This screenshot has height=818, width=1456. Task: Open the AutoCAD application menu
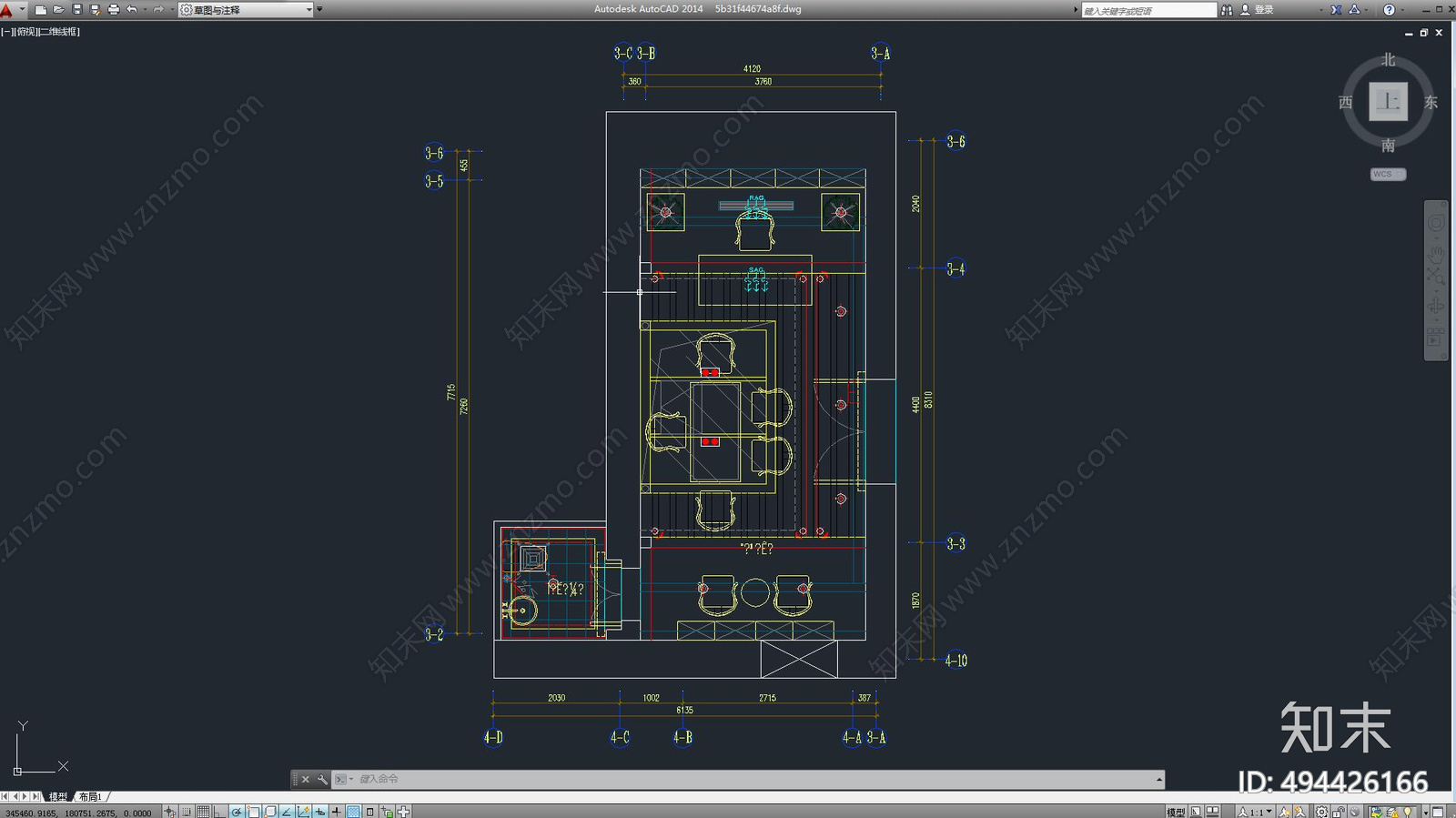click(x=7, y=10)
